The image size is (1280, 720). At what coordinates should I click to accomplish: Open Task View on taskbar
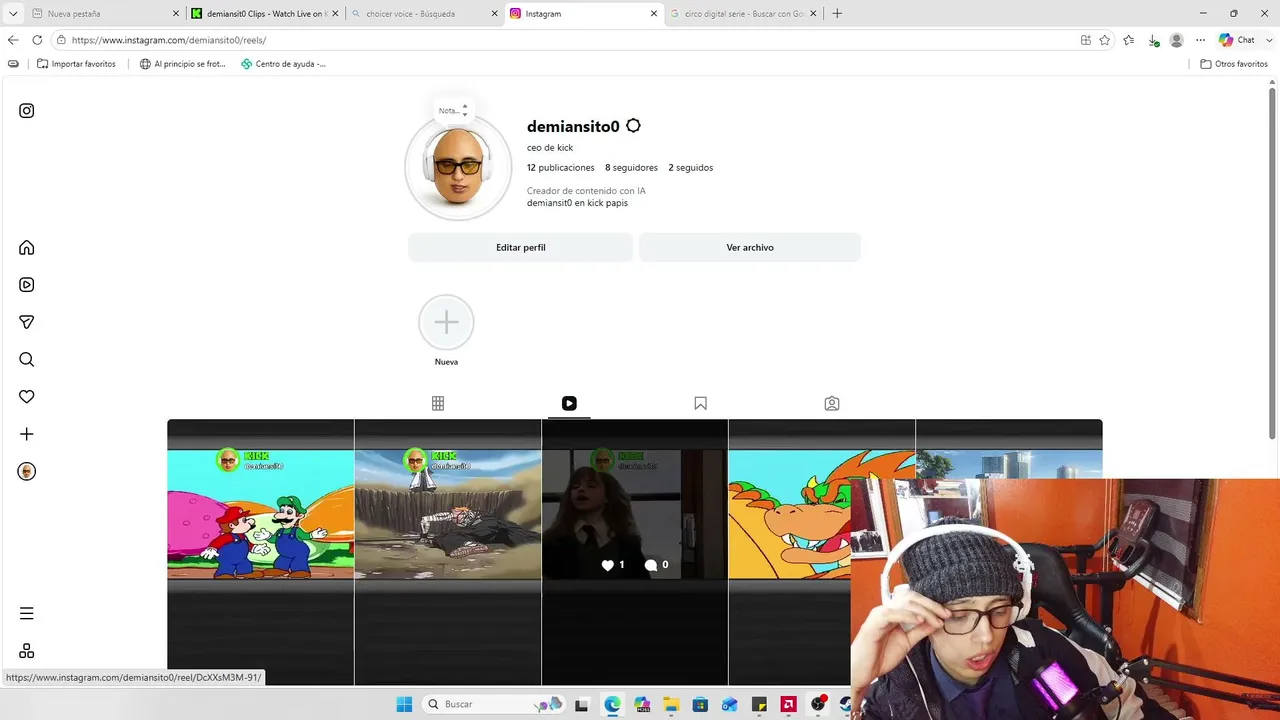point(582,704)
